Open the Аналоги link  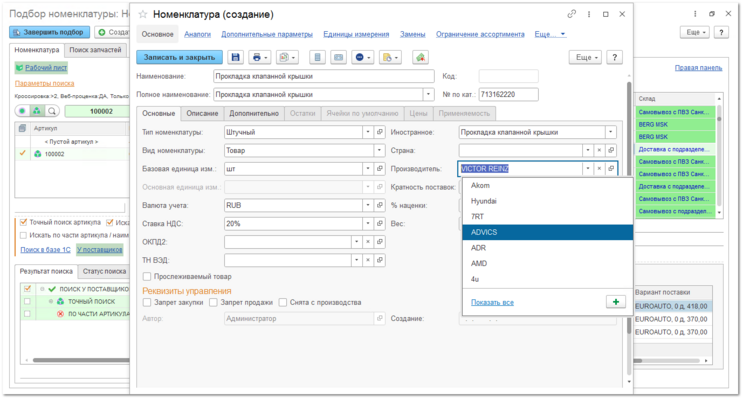[x=197, y=34]
